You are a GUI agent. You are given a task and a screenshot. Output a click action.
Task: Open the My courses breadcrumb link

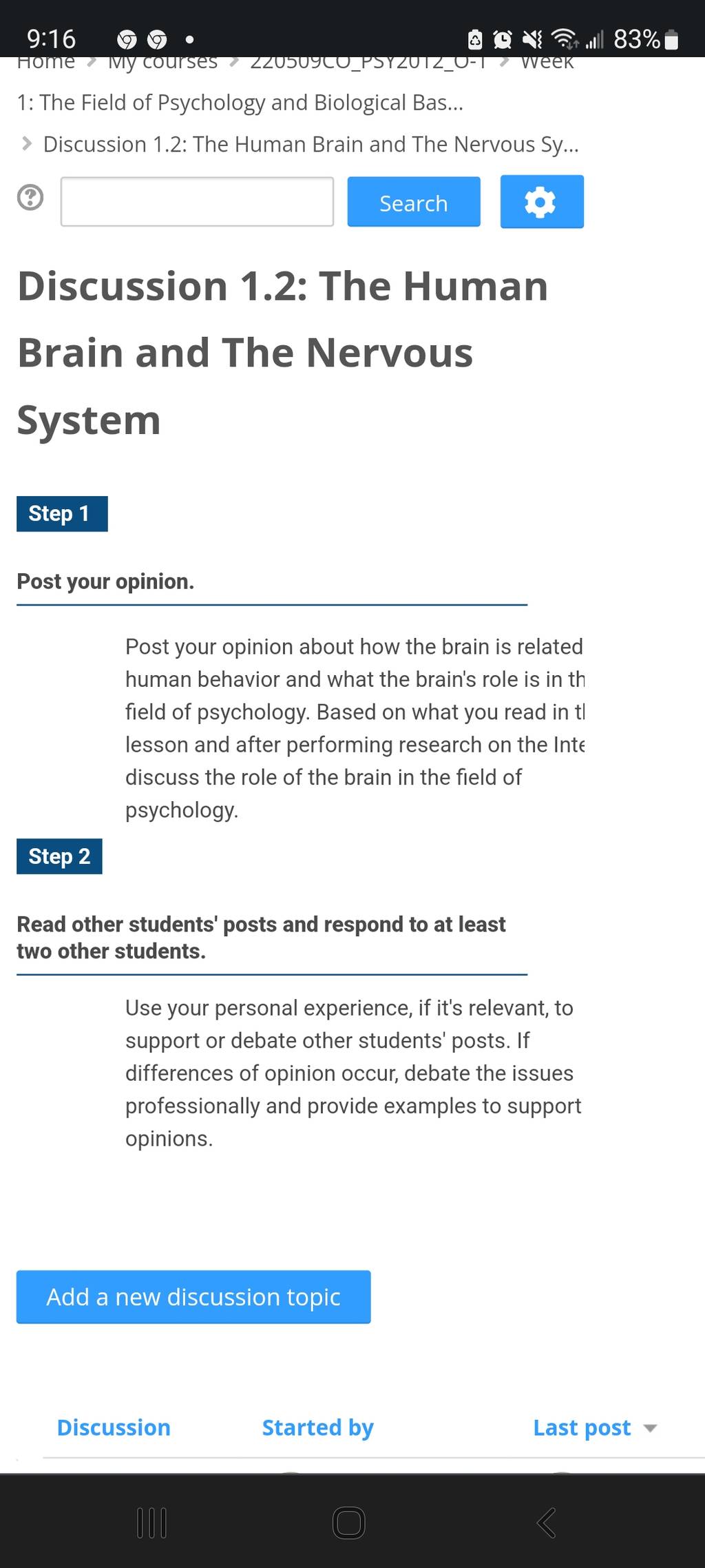click(162, 63)
